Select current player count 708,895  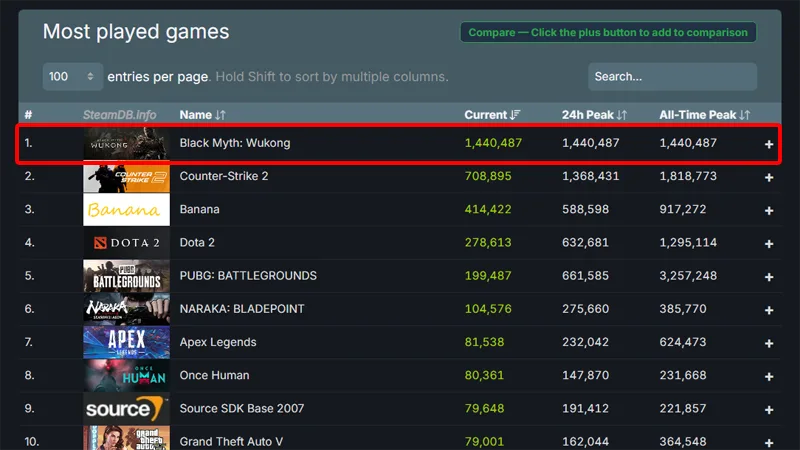[x=488, y=176]
